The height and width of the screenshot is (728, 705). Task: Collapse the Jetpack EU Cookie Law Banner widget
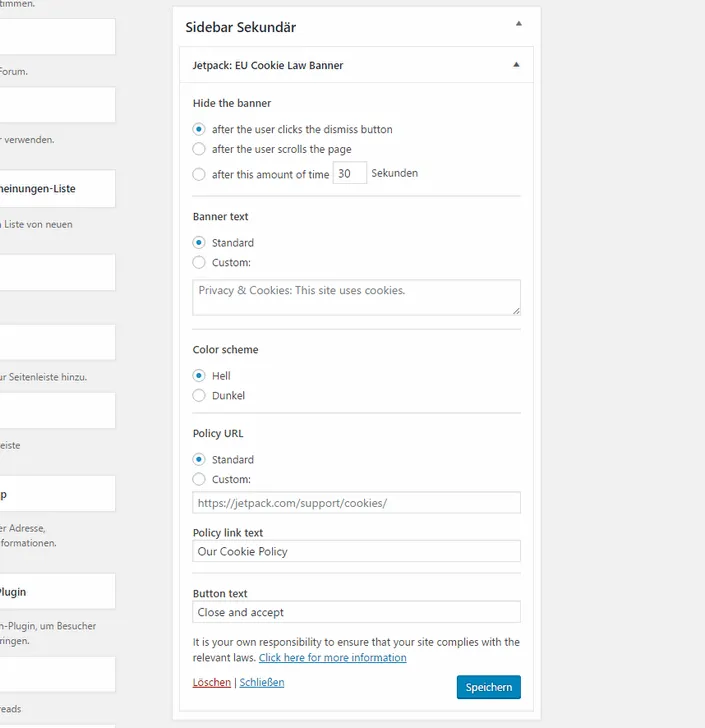coord(516,65)
